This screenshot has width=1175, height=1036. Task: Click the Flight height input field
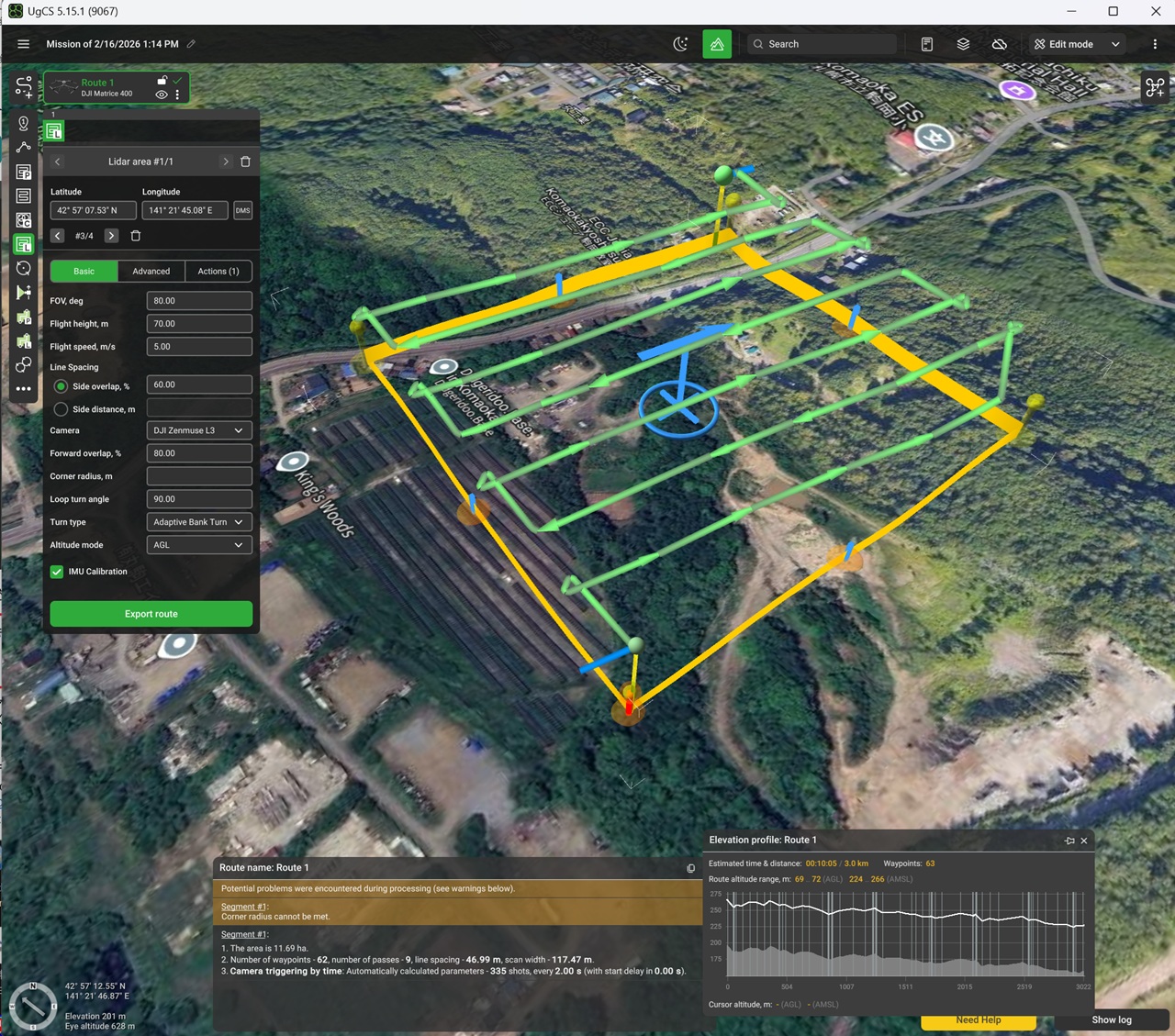[x=198, y=324]
